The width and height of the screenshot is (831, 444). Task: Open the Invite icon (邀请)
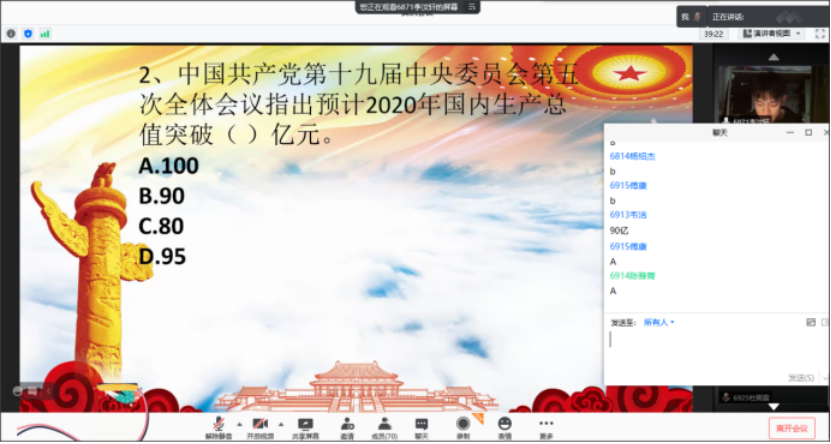click(347, 425)
